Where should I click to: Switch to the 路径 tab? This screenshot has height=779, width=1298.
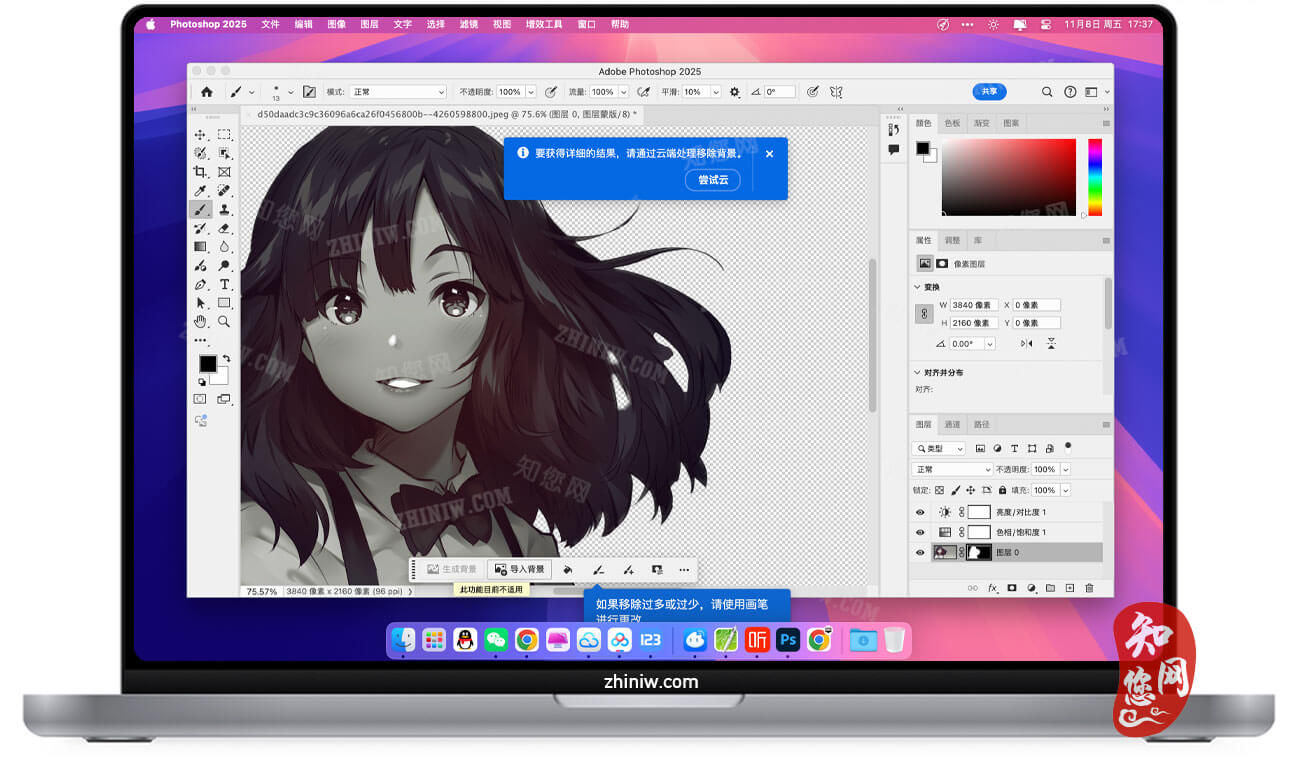coord(982,424)
